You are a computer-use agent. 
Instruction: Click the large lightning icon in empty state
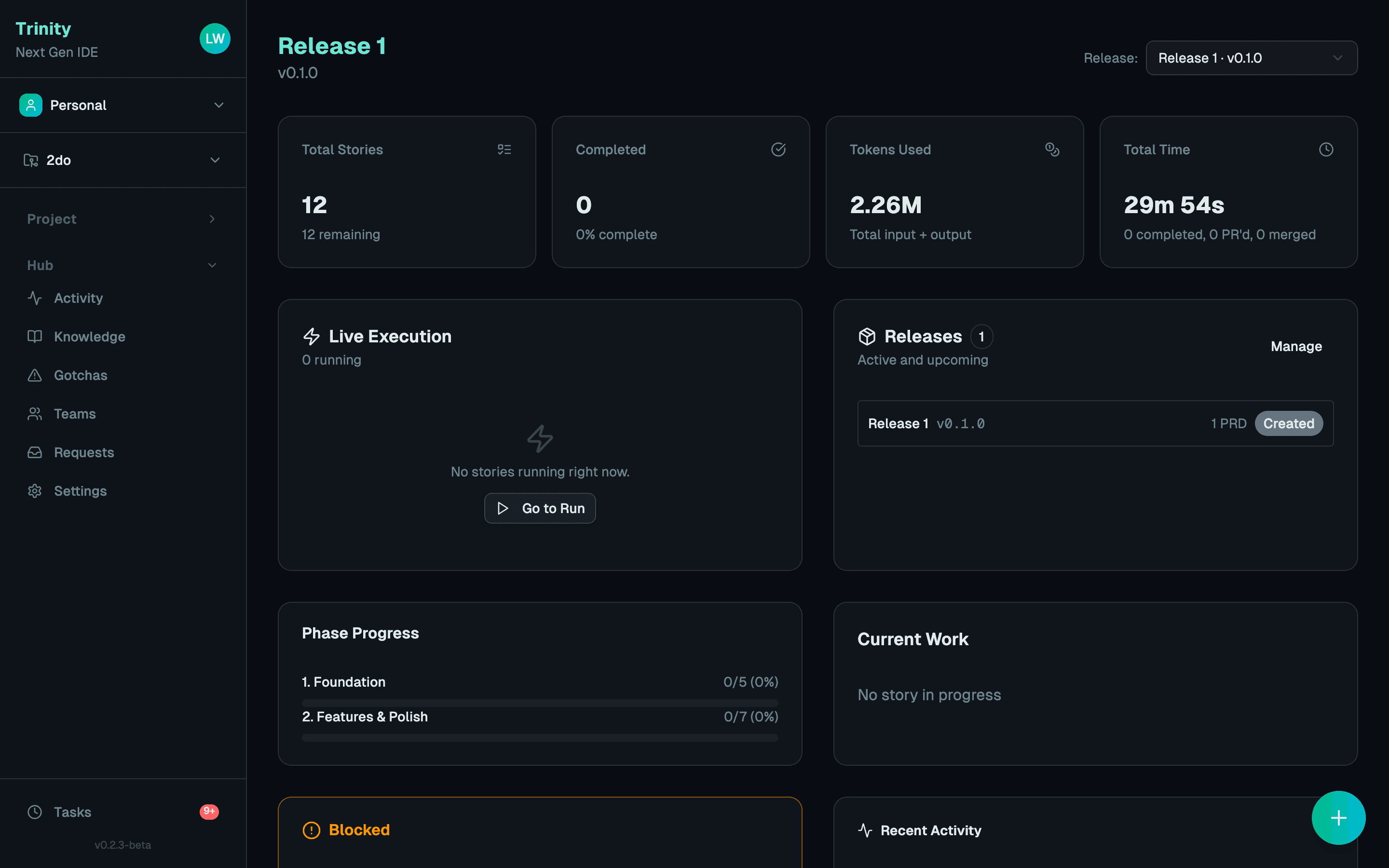point(540,439)
